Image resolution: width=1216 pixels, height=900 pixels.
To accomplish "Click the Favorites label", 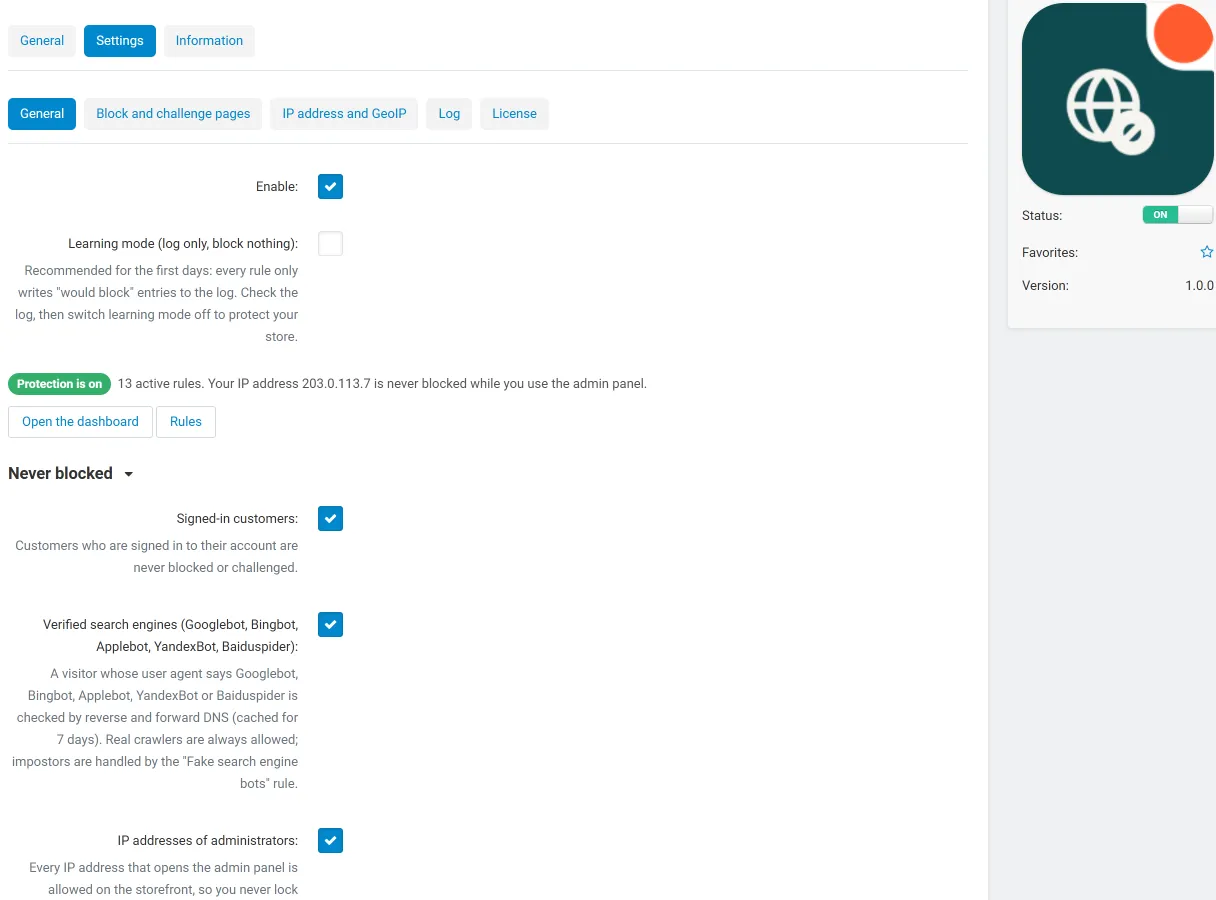I will [x=1050, y=253].
